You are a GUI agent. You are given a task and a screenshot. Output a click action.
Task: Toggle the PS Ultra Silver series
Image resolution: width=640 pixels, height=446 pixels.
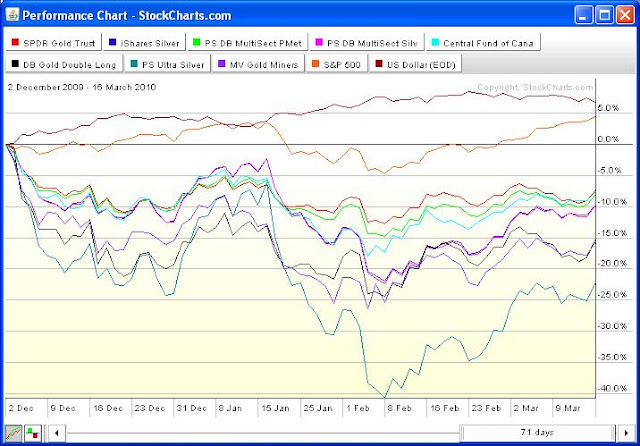pos(168,64)
